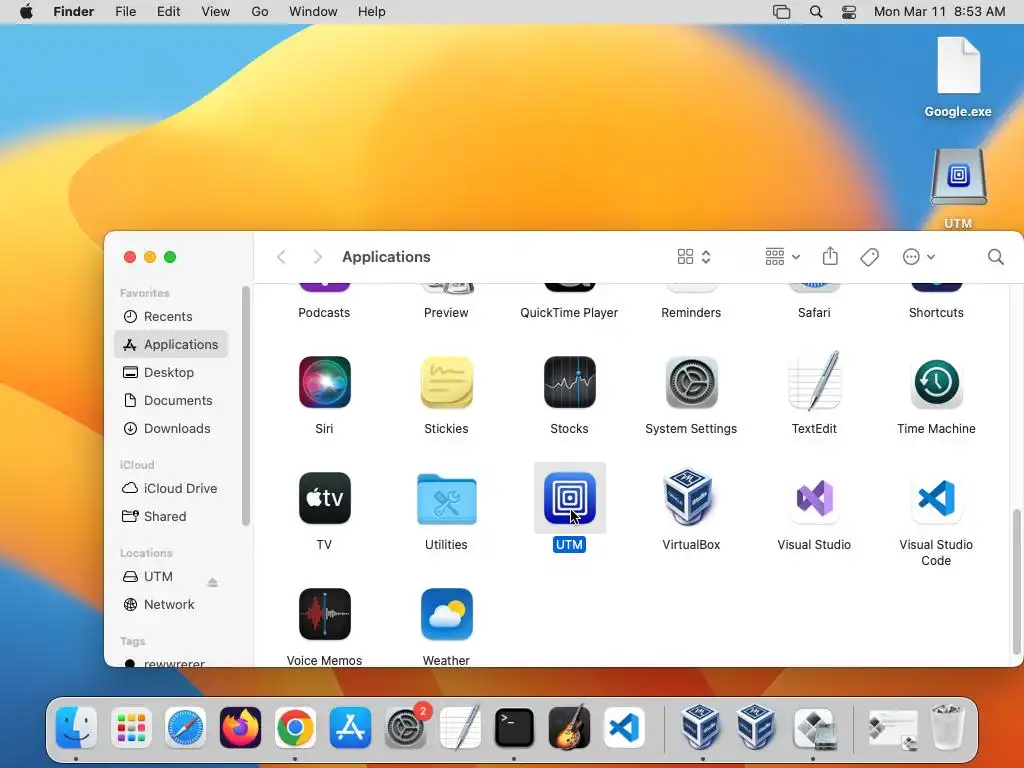
Task: Open Control Center in menu bar
Action: pyautogui.click(x=848, y=12)
